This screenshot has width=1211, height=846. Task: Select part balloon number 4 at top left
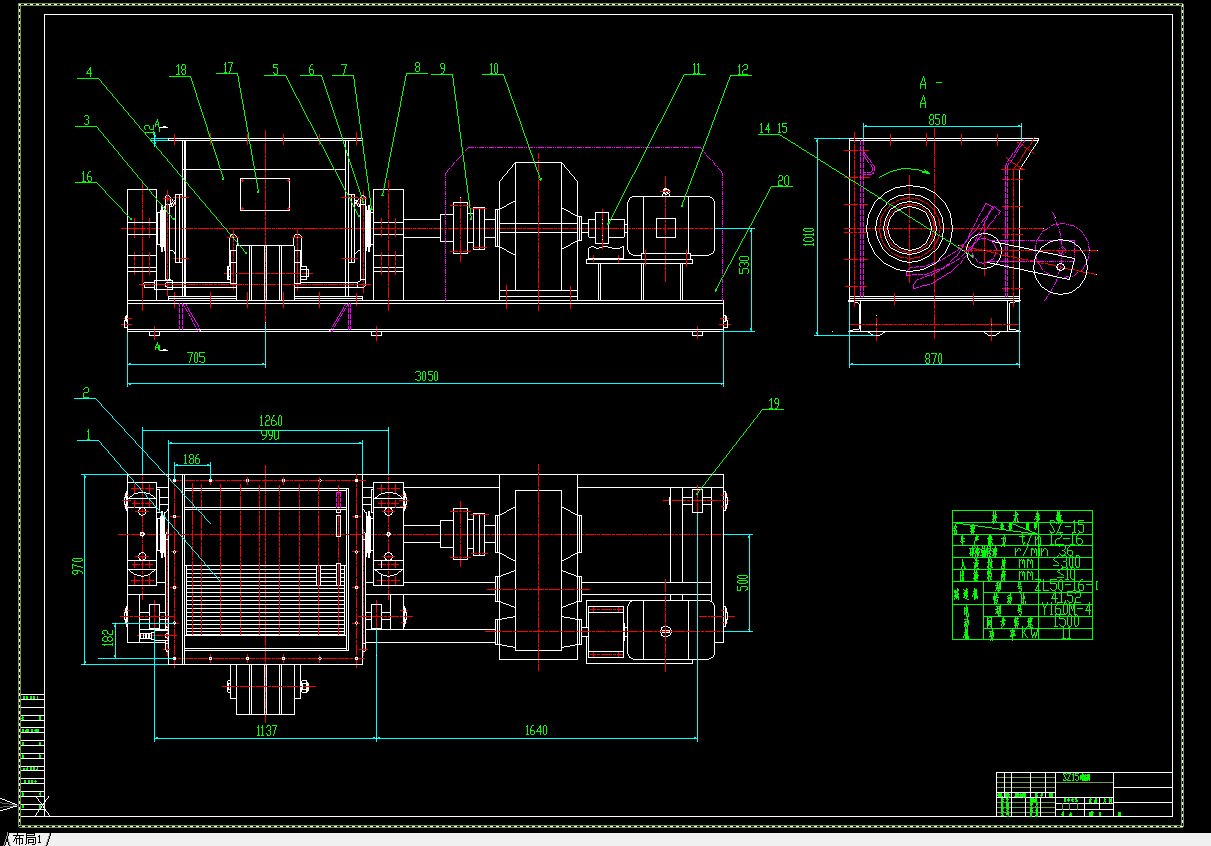88,72
